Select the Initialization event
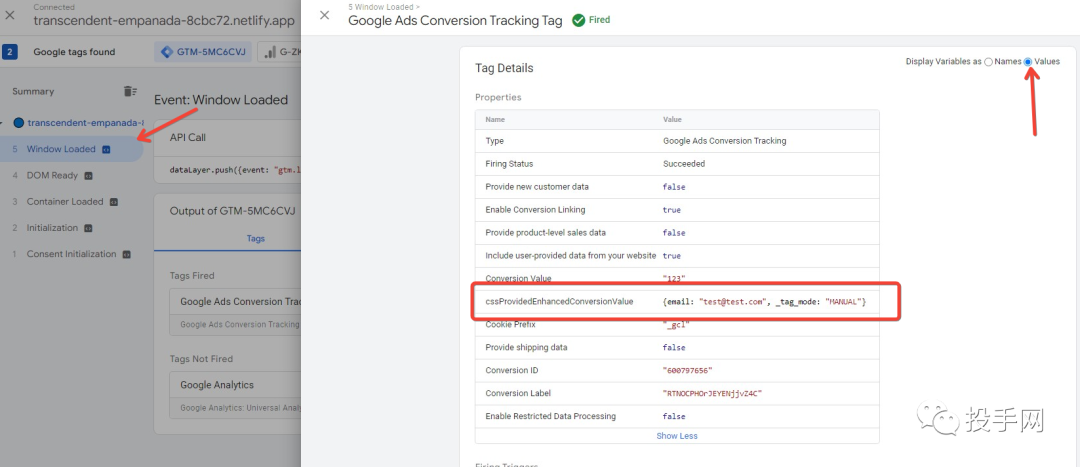This screenshot has width=1080, height=467. click(x=52, y=228)
